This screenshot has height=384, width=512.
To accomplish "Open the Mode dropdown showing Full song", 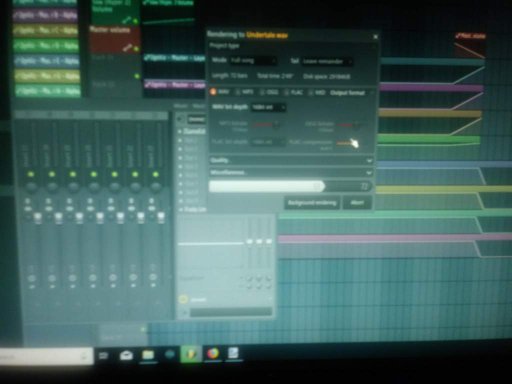I will tap(253, 61).
